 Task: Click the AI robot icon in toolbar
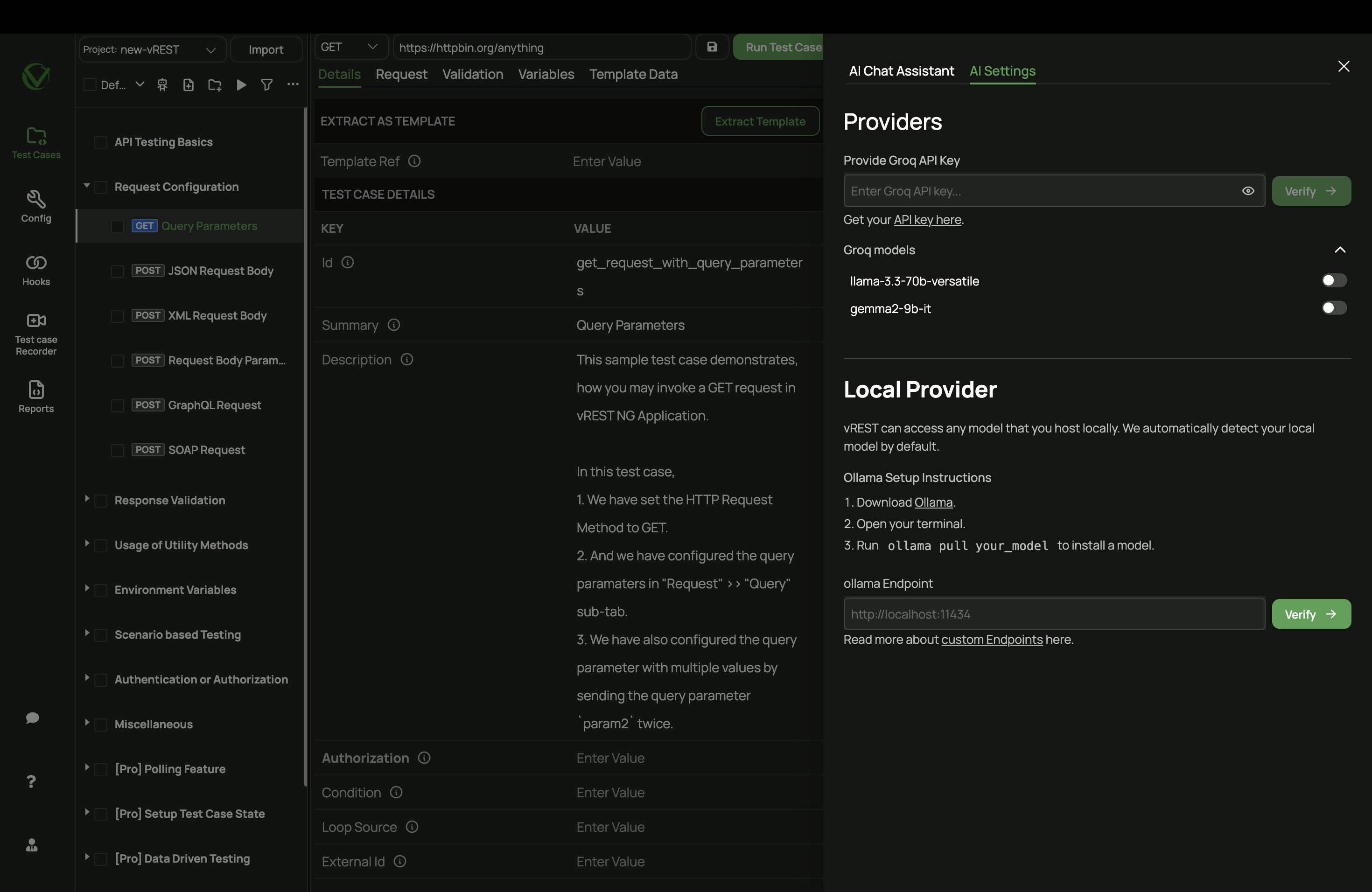coord(162,85)
